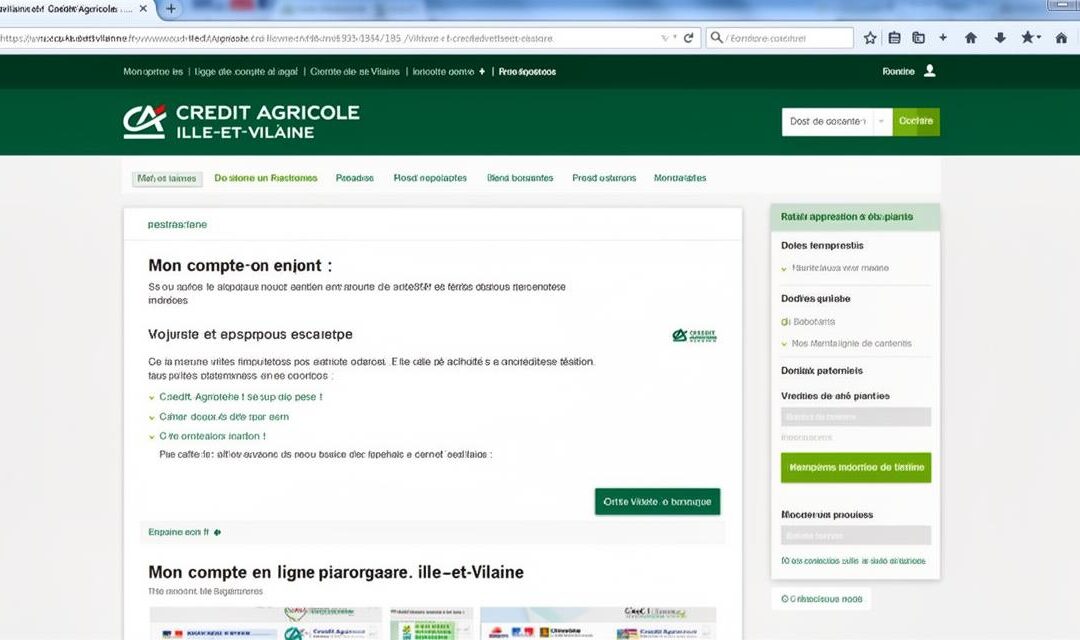Image resolution: width=1080 pixels, height=640 pixels.
Task: Click the small Credit Agricole logo in content
Action: pos(694,336)
